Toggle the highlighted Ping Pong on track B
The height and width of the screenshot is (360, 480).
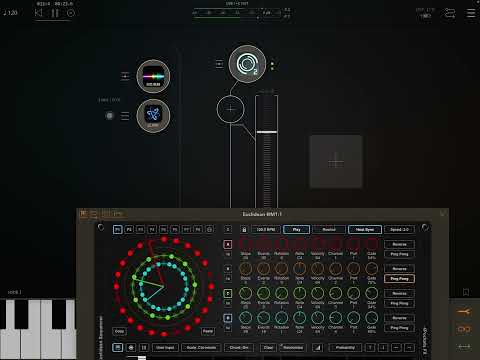[x=399, y=278]
